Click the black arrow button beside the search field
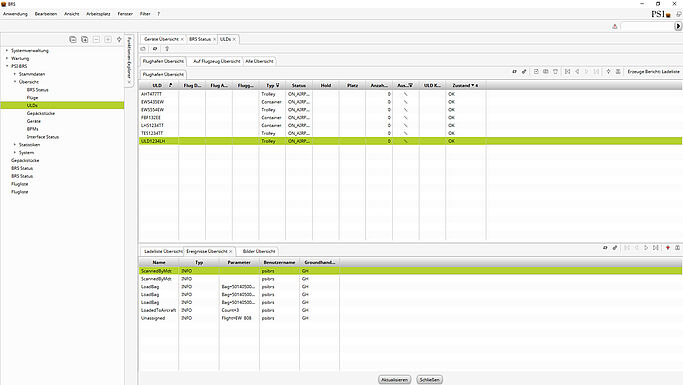The height and width of the screenshot is (385, 683). click(x=678, y=26)
